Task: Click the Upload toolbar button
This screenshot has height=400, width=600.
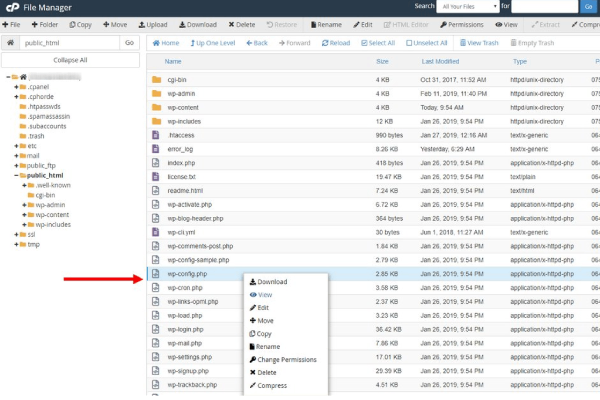Action: [x=151, y=23]
